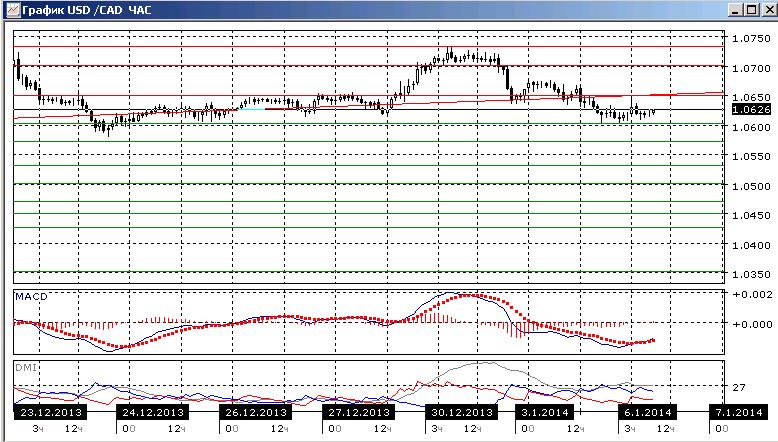
Task: Select the 30.12.2013 date marker
Action: coord(462,412)
